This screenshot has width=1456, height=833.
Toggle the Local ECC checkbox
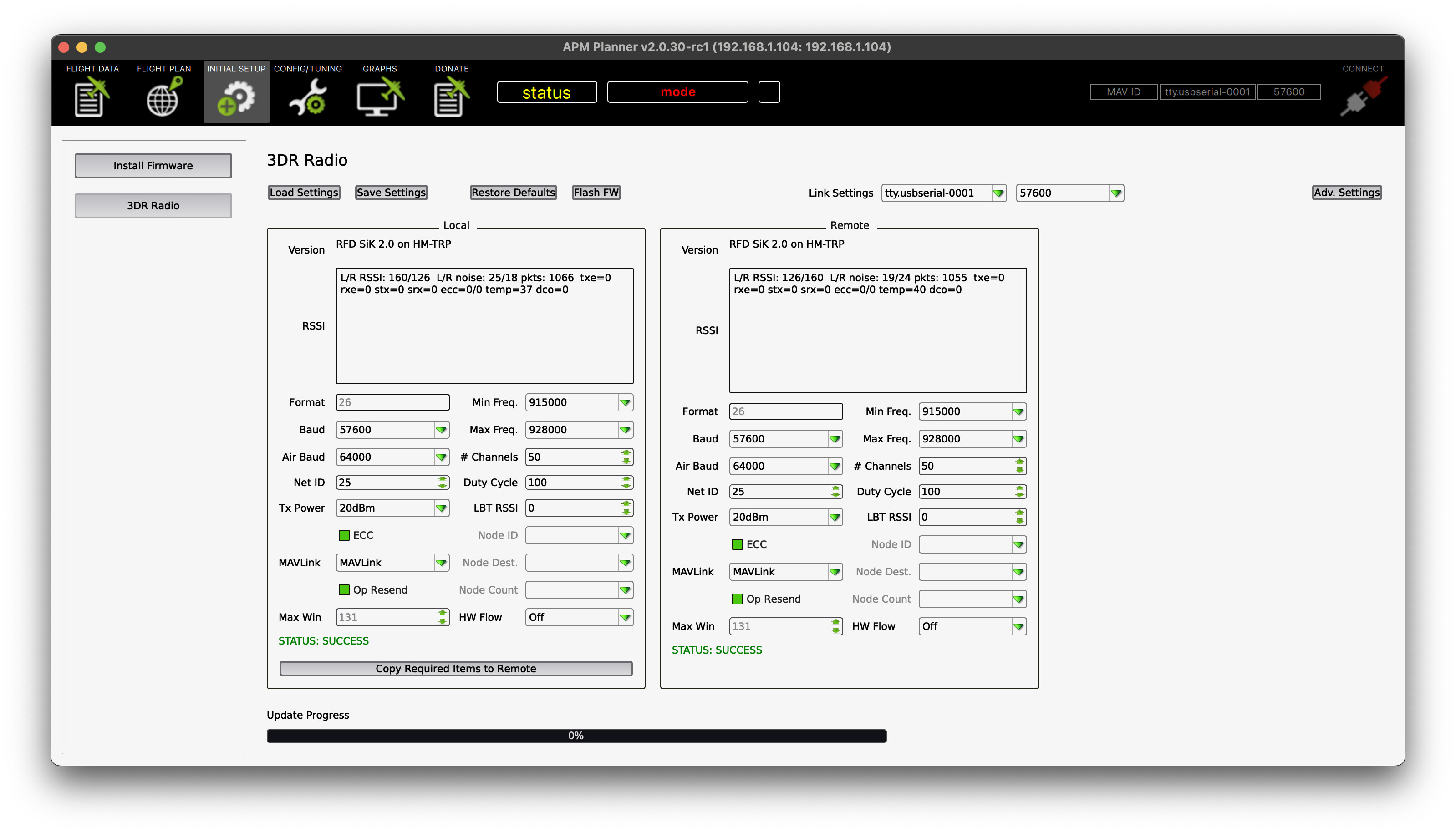pyautogui.click(x=344, y=535)
